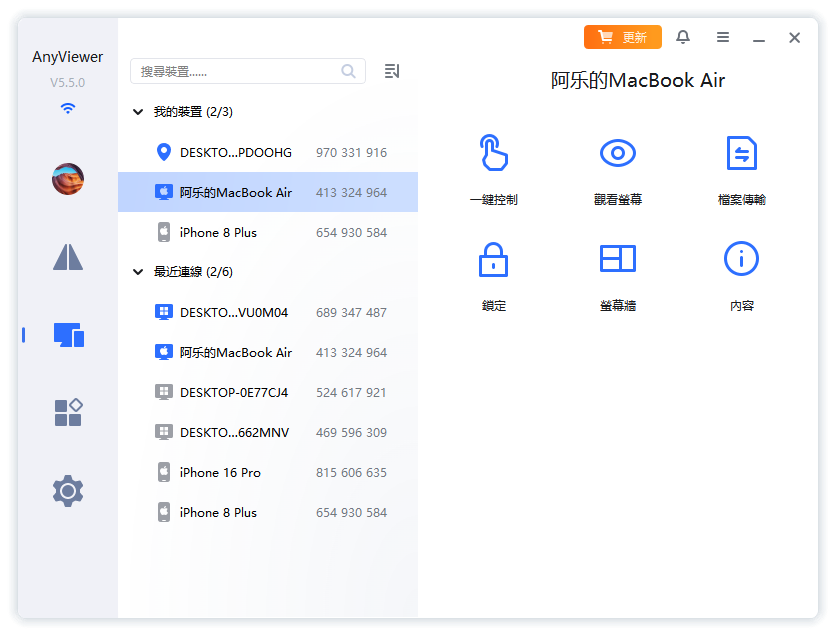Click the 觀看螢幕 view screen eye icon

tap(617, 153)
